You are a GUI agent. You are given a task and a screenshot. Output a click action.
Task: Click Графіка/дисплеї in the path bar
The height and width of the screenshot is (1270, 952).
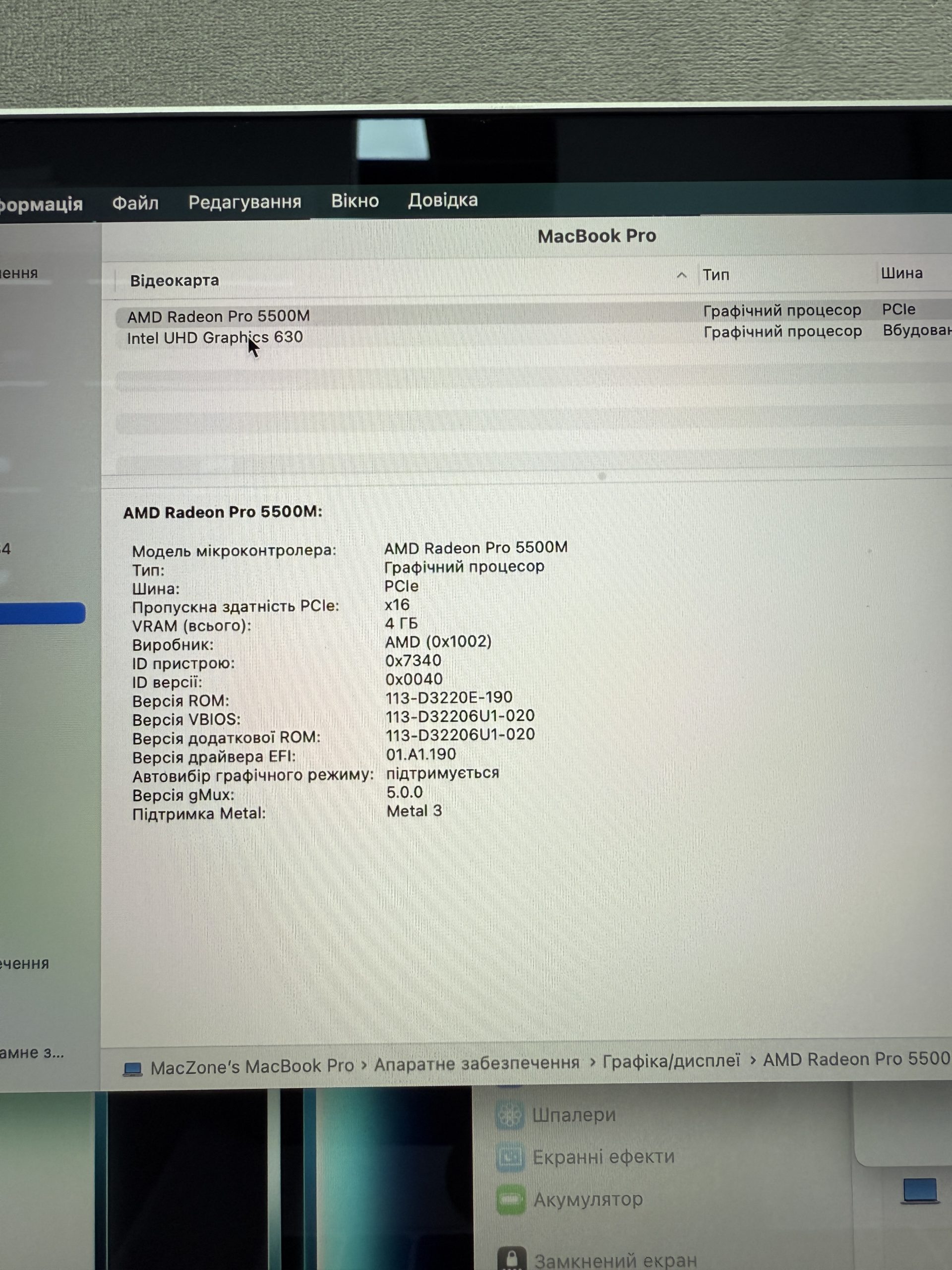coord(671,1061)
